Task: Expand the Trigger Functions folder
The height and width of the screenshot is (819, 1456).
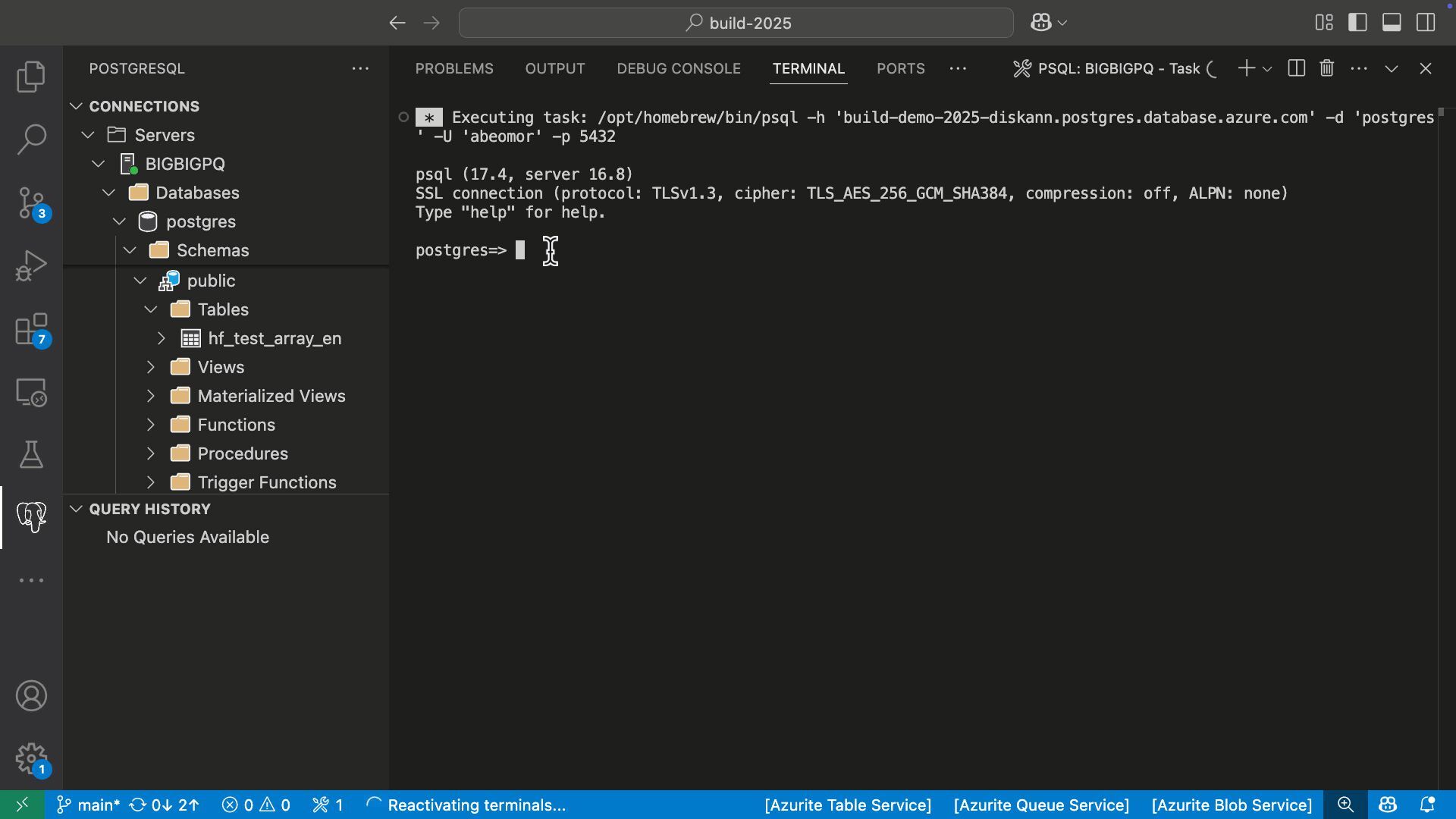Action: point(151,482)
